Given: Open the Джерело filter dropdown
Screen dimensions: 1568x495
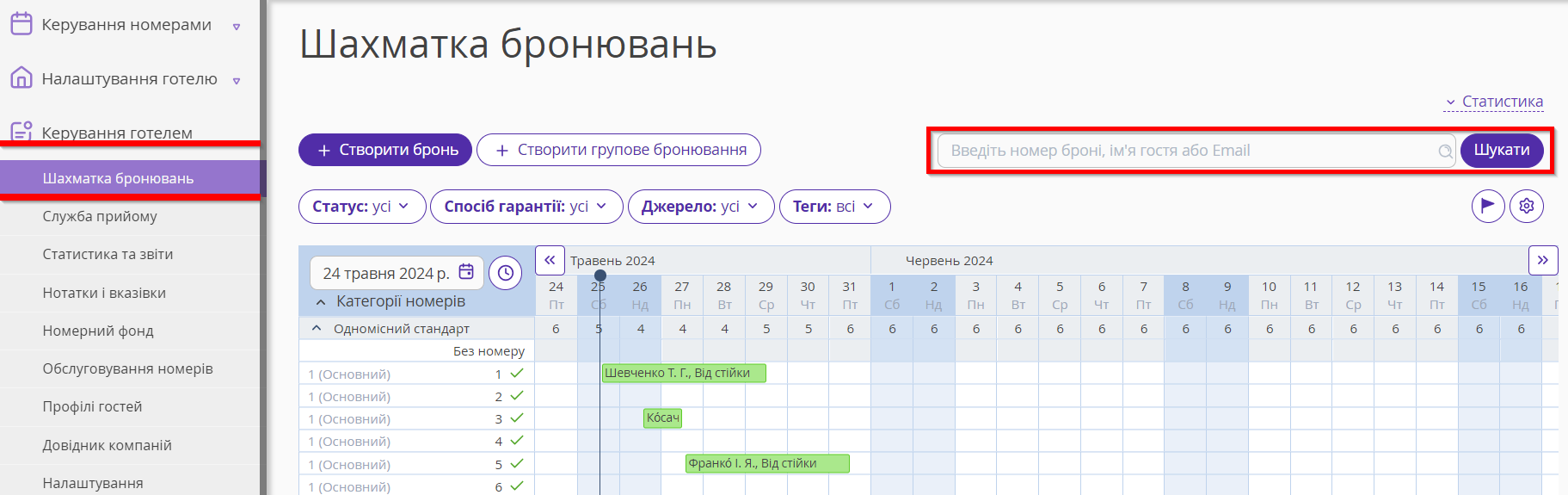Looking at the screenshot, I should pyautogui.click(x=701, y=207).
